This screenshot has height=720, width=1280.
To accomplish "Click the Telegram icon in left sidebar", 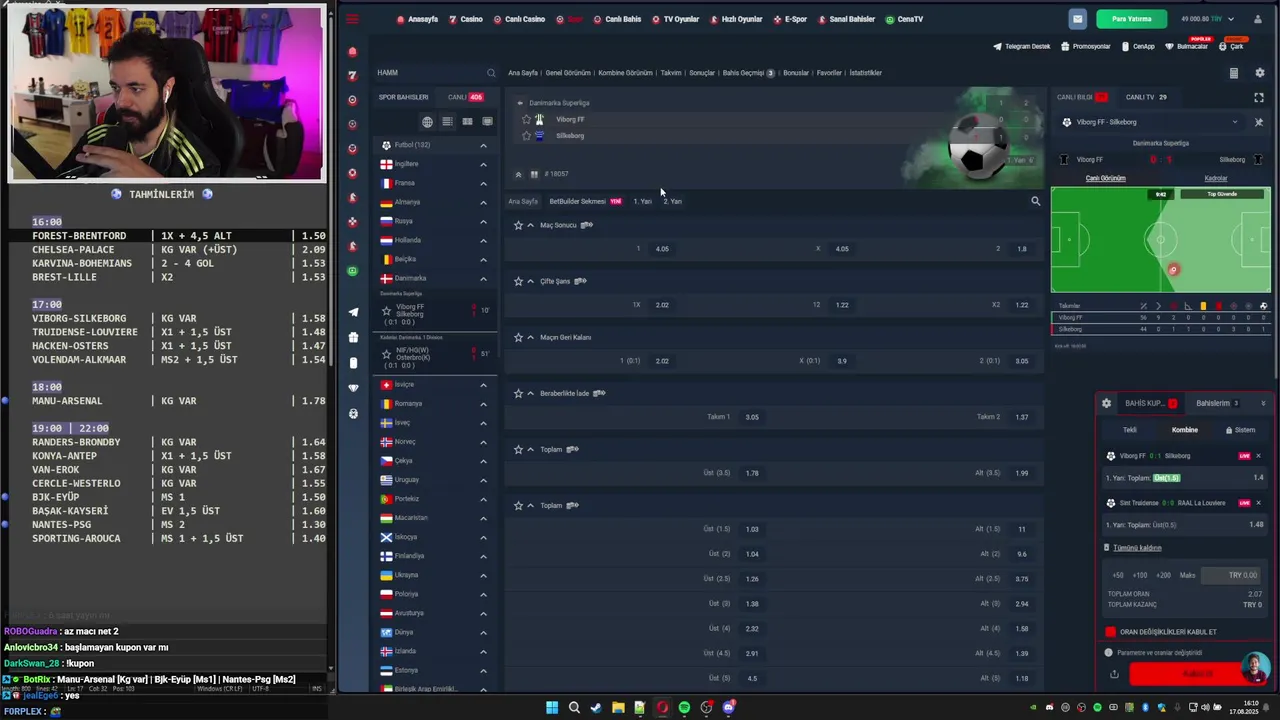I will click(352, 312).
